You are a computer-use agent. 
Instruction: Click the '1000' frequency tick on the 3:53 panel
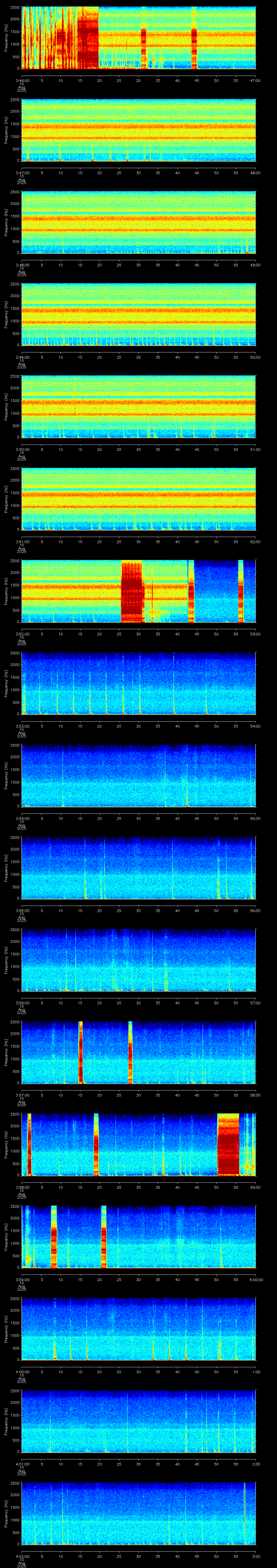(15, 690)
